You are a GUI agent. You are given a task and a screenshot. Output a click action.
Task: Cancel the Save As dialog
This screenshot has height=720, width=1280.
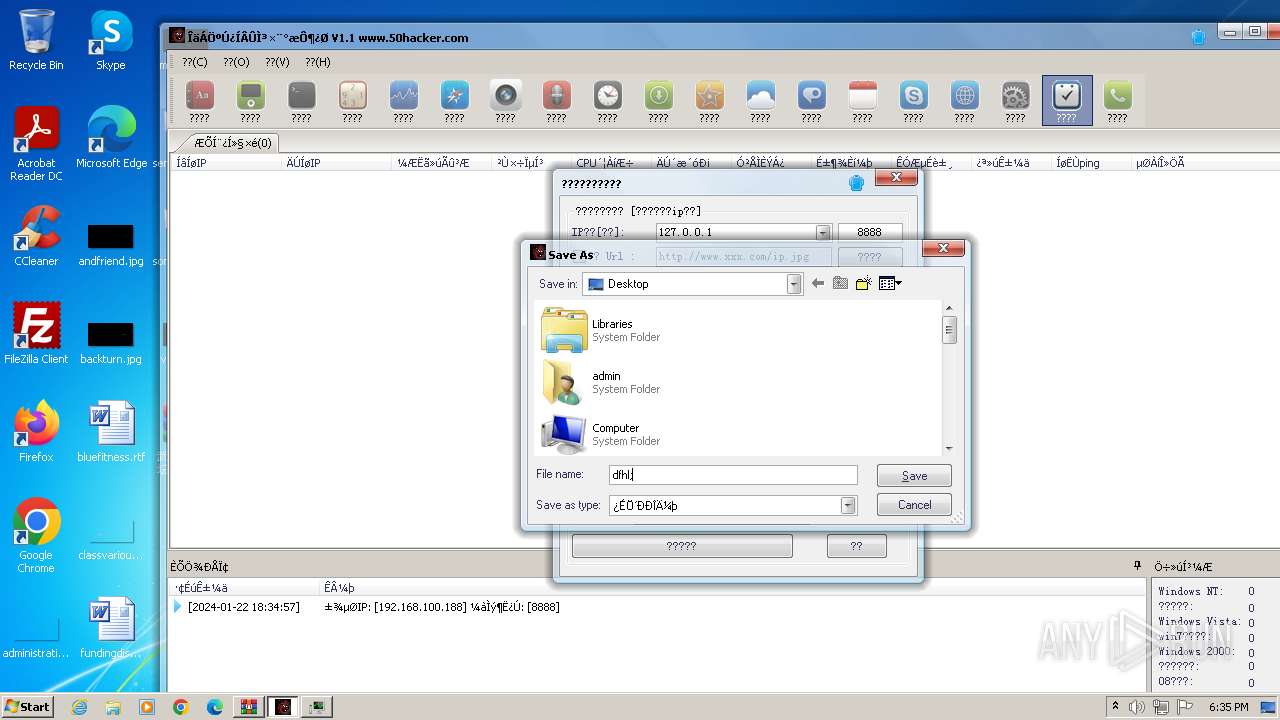[x=914, y=505]
